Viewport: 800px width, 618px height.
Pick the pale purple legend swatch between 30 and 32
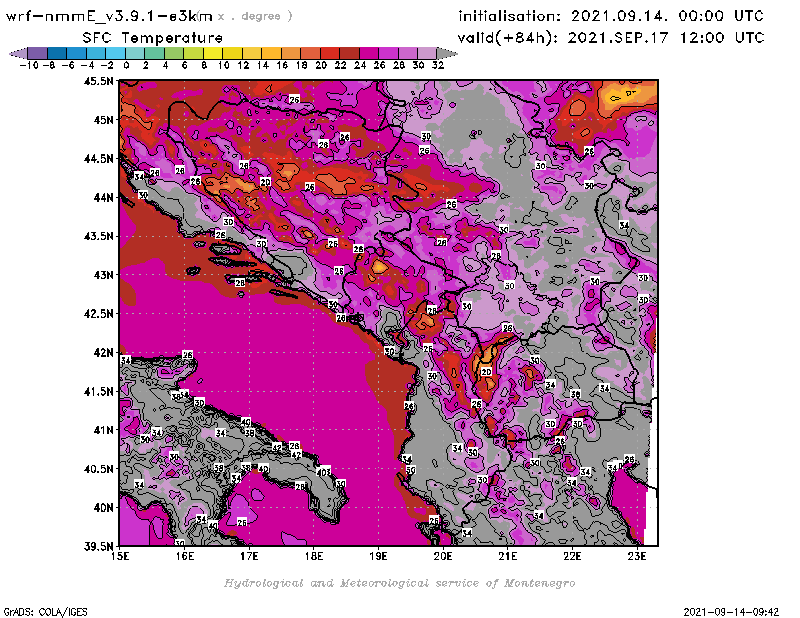click(x=428, y=53)
